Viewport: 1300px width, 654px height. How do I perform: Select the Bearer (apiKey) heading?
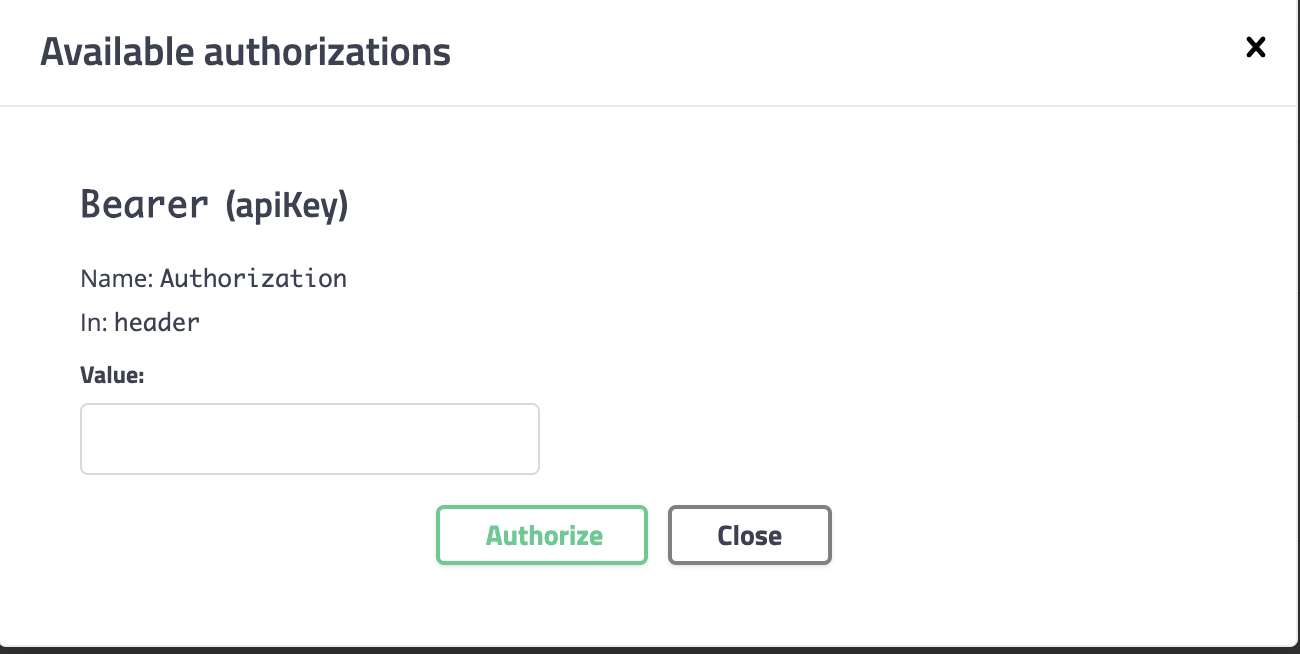tap(214, 204)
